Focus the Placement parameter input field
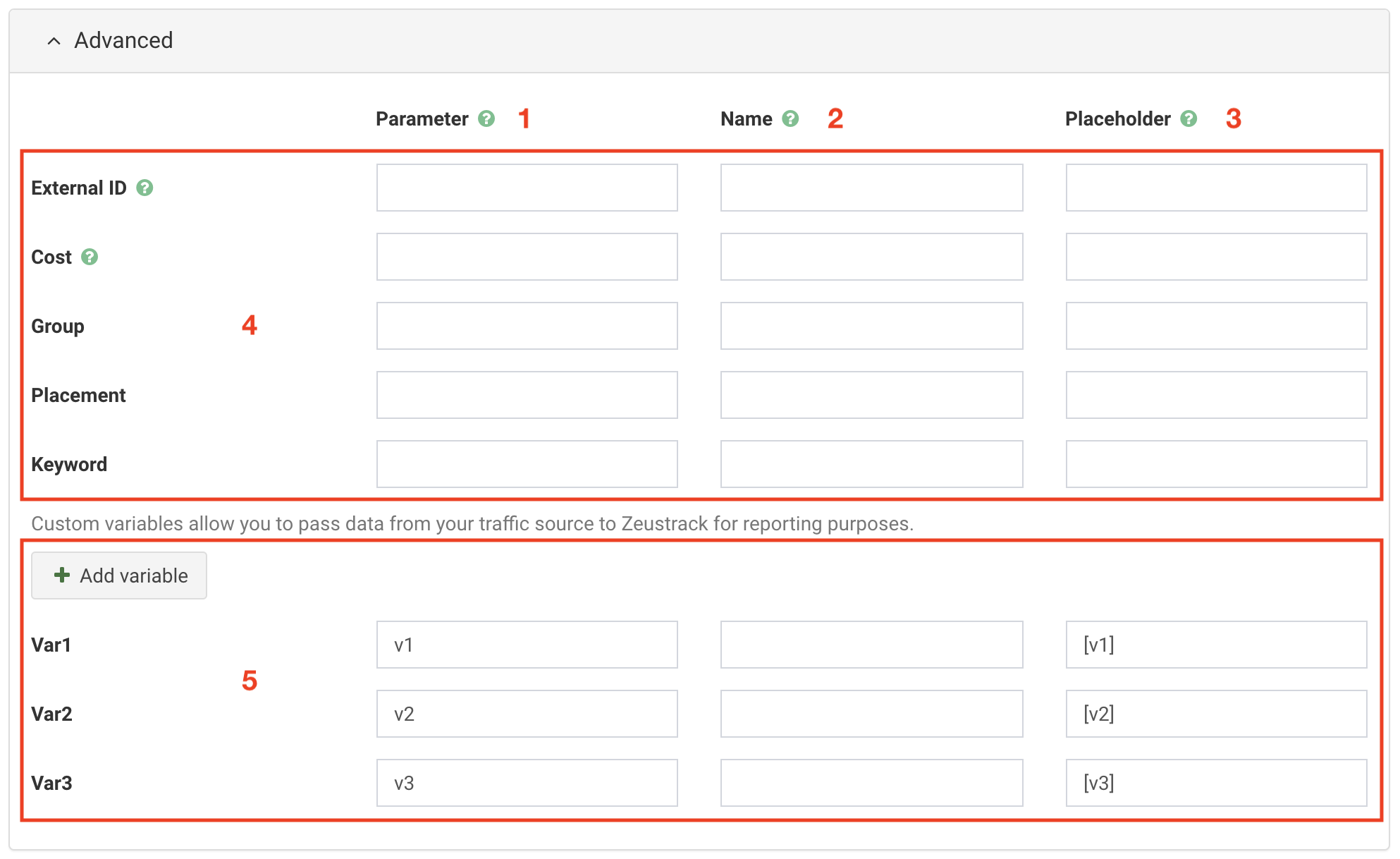 (x=527, y=395)
